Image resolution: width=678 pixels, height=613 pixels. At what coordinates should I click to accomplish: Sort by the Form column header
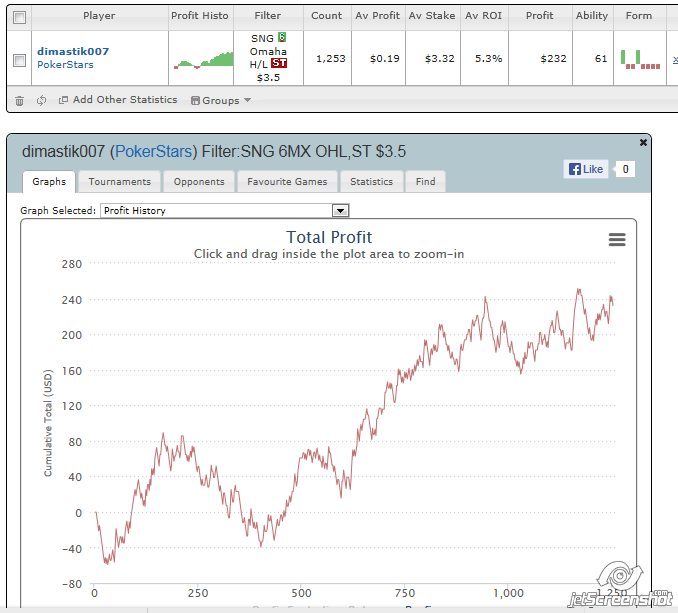639,16
